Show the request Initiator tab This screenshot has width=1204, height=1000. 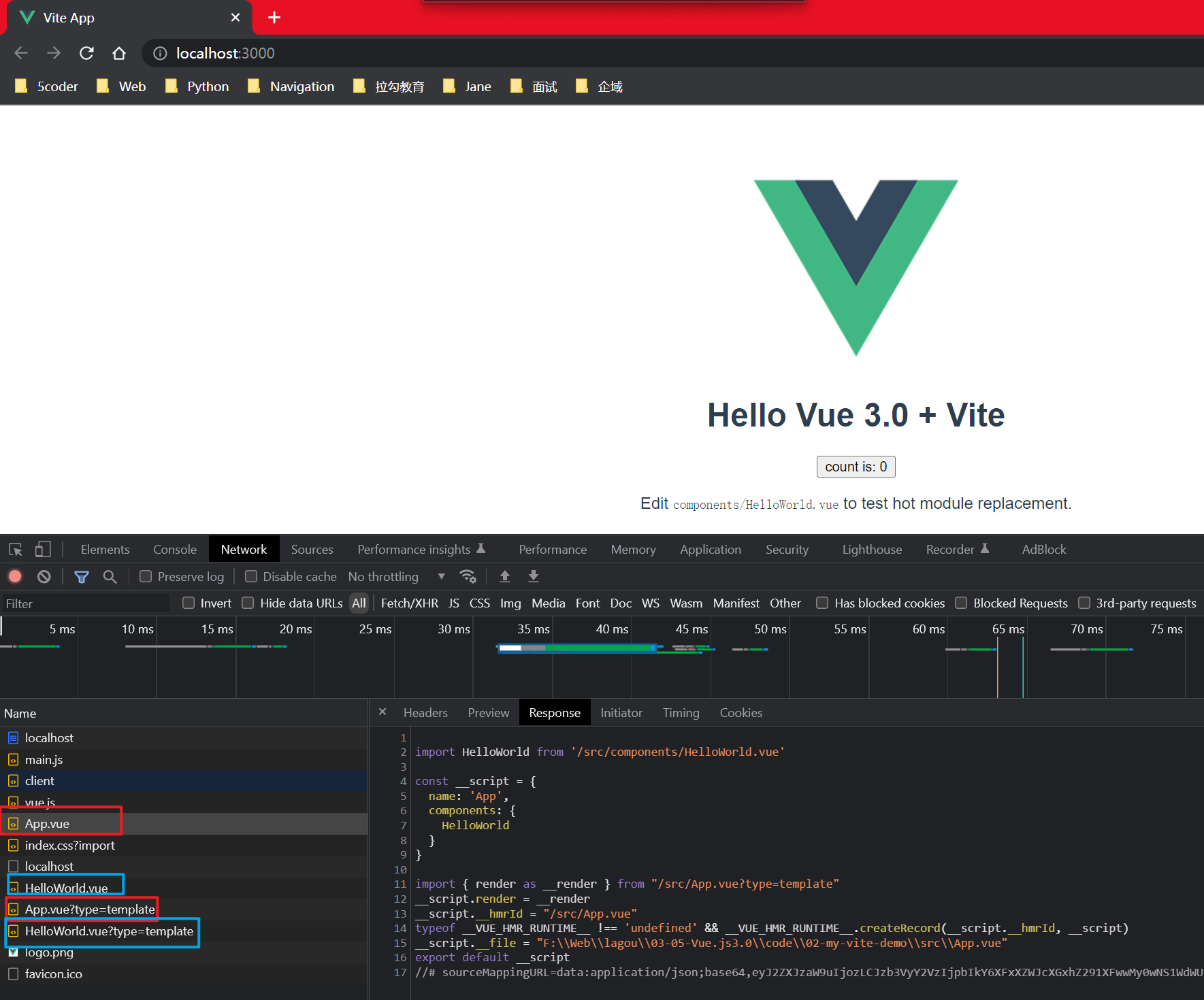point(621,712)
